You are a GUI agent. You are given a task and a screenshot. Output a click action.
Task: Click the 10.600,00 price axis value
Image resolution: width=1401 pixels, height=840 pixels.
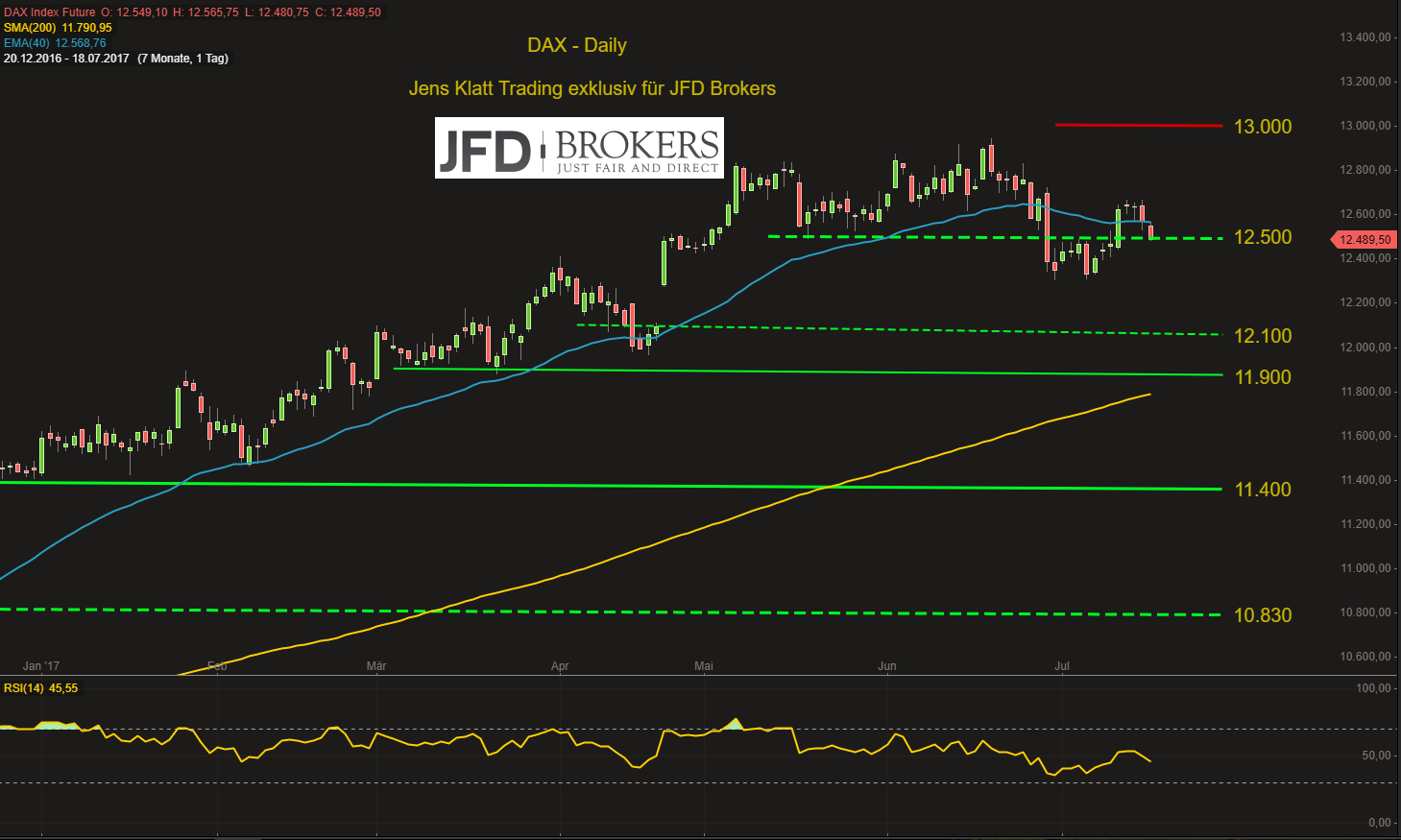[x=1365, y=657]
